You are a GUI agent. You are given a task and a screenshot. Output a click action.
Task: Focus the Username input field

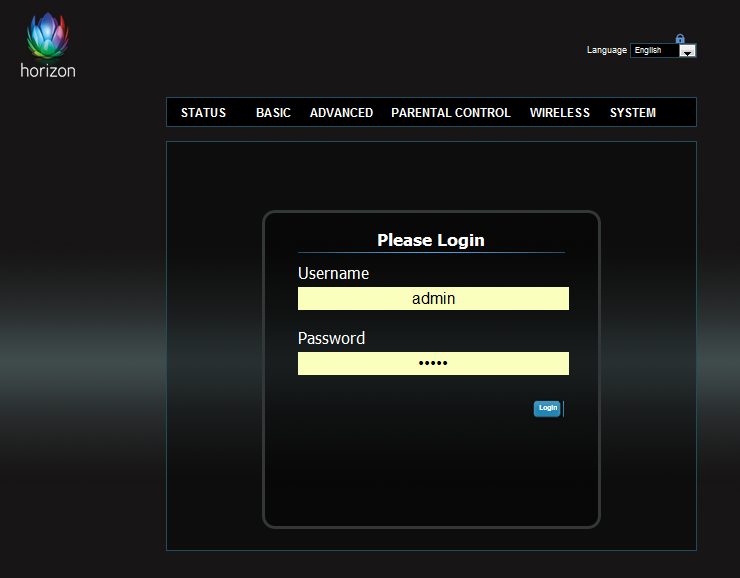[x=433, y=299]
